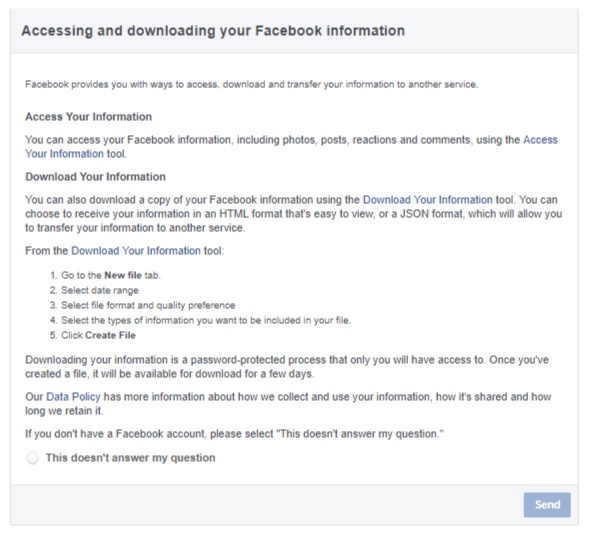Click the Send button

[x=547, y=505]
